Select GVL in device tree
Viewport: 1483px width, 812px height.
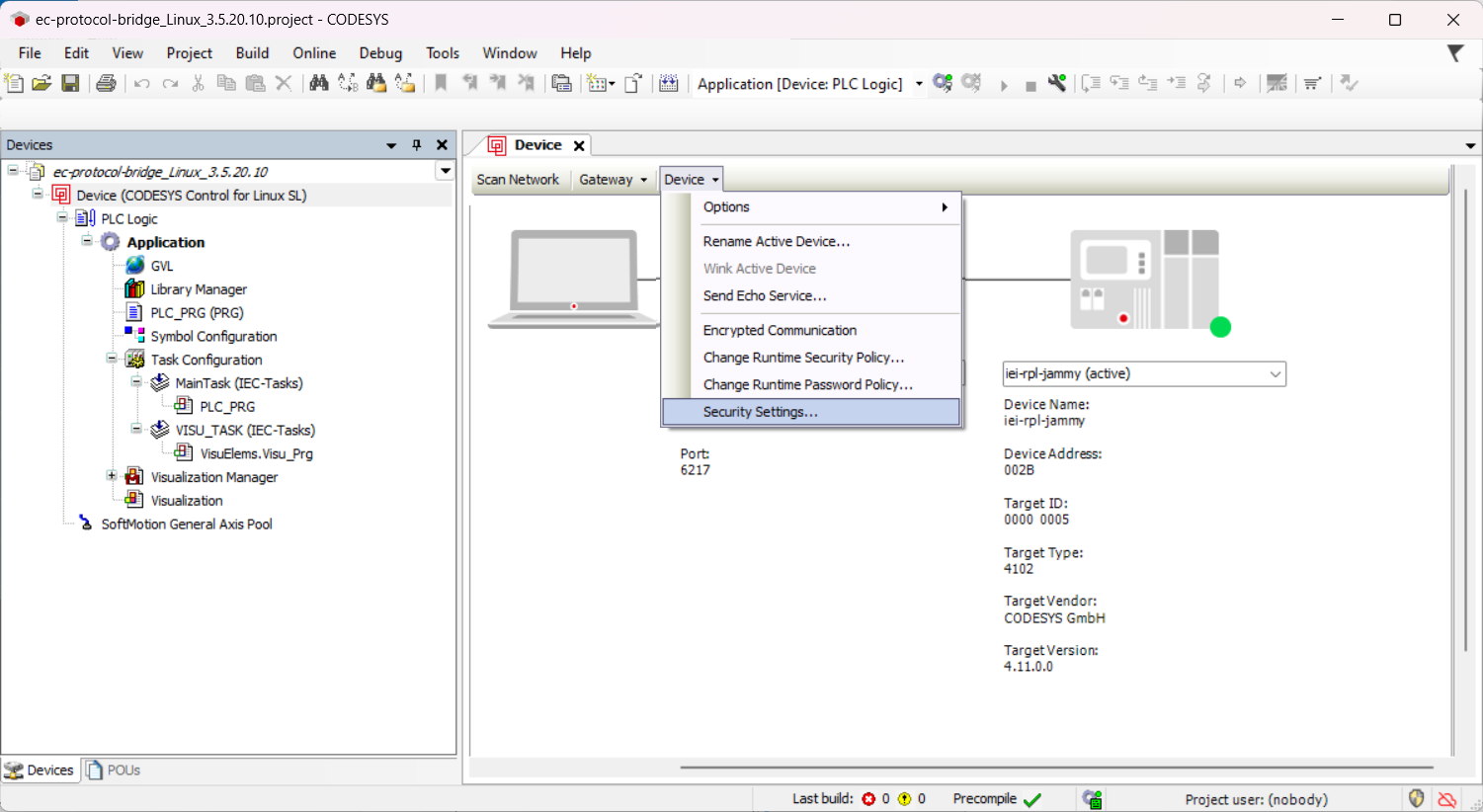click(x=162, y=266)
